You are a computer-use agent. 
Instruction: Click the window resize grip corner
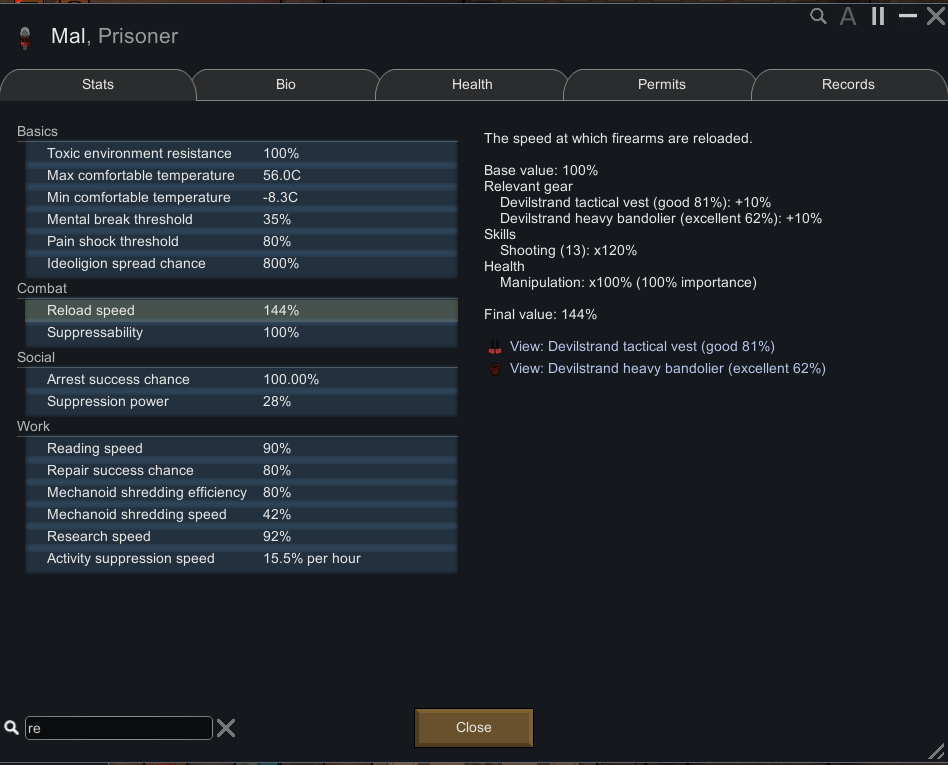click(936, 752)
